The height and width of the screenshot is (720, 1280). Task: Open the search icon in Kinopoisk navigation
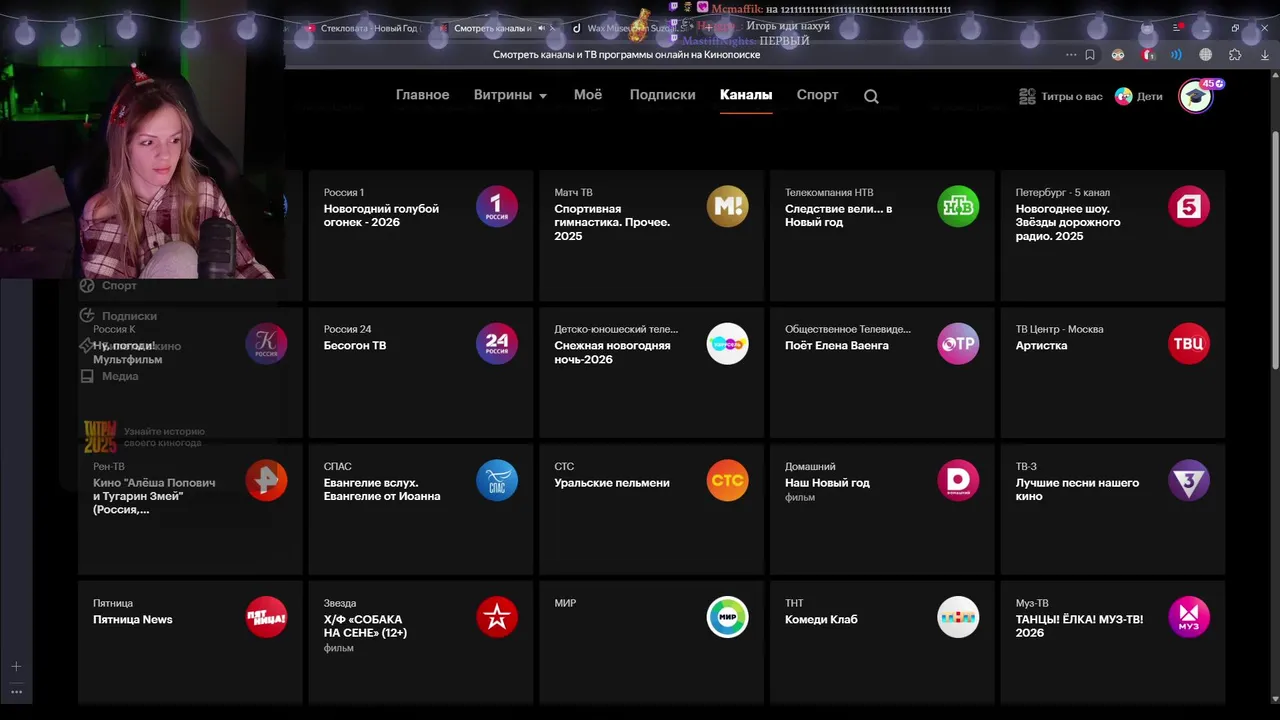click(x=871, y=96)
